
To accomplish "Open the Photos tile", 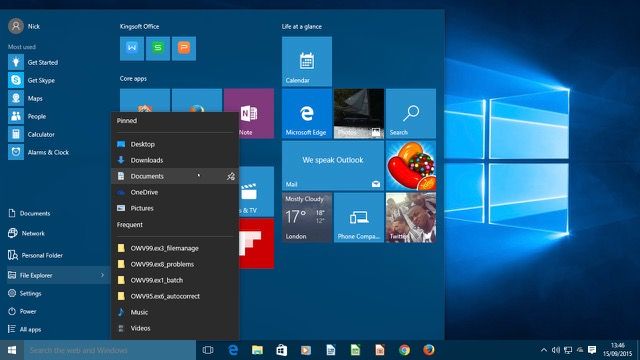I will point(359,113).
